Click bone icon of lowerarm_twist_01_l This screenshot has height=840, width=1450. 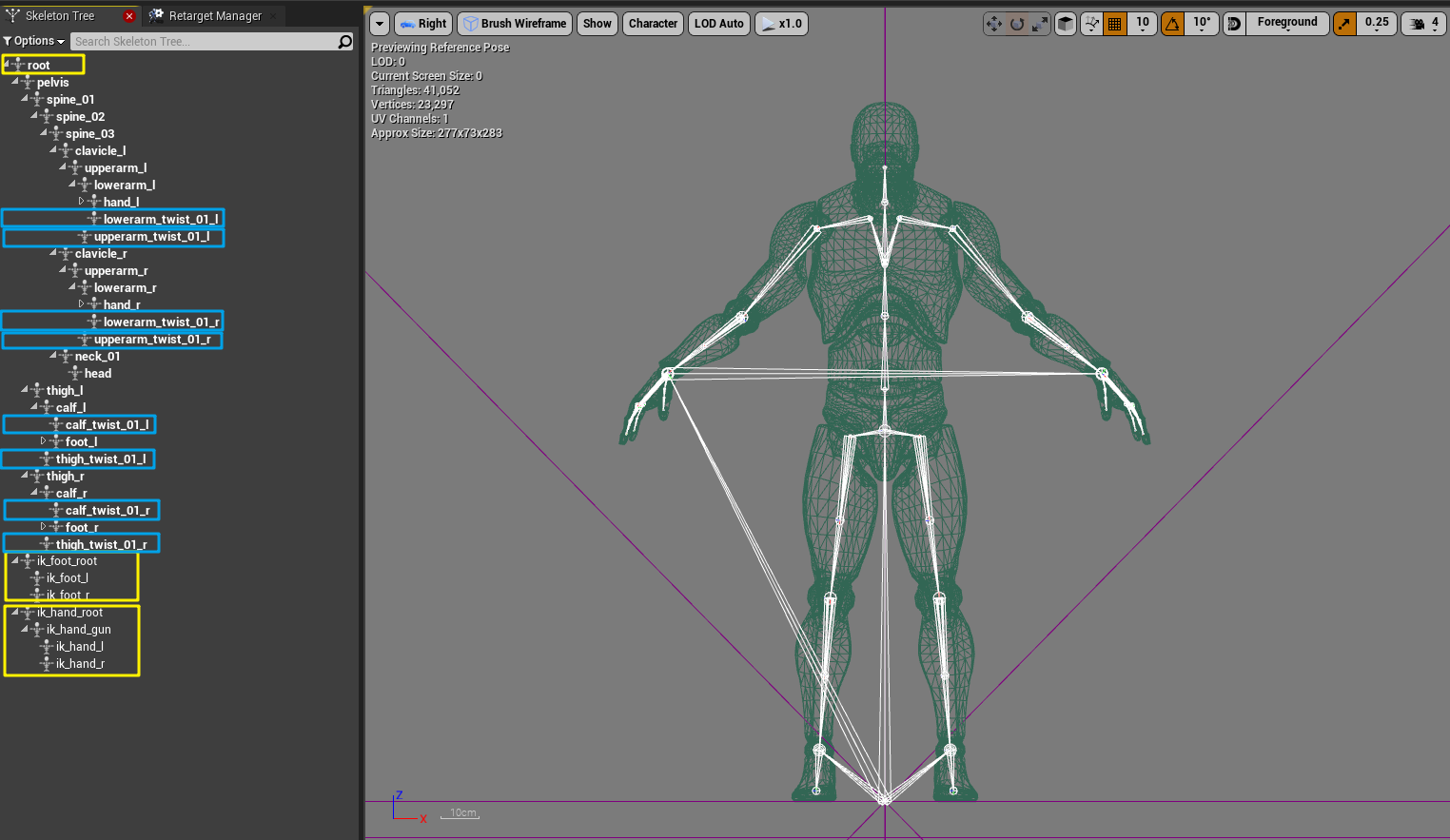[x=94, y=219]
